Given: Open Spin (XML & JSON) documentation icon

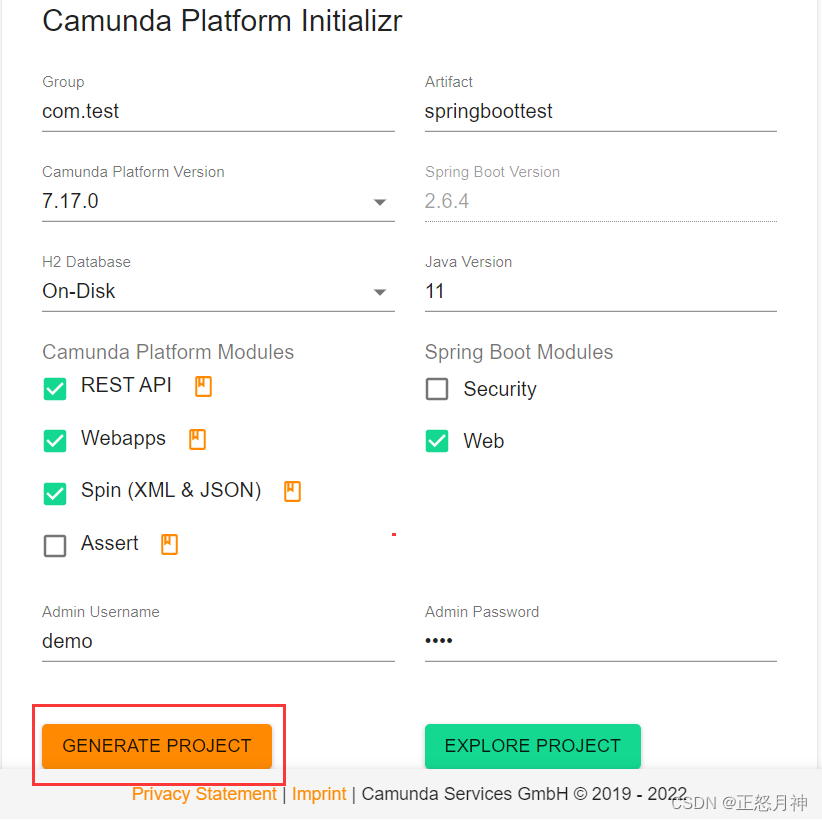Looking at the screenshot, I should click(x=291, y=489).
